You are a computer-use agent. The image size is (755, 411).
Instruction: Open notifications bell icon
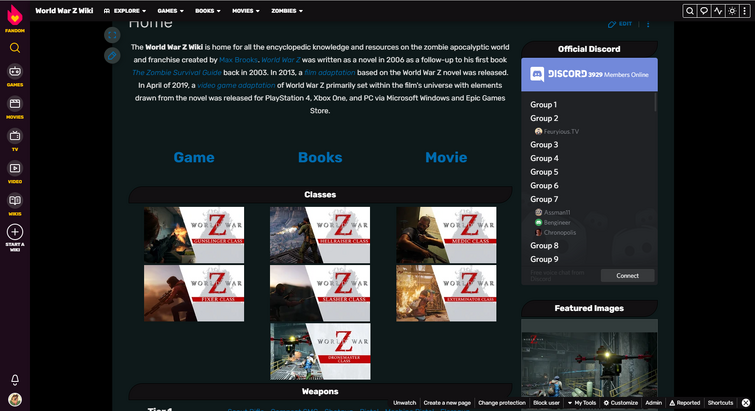15,380
